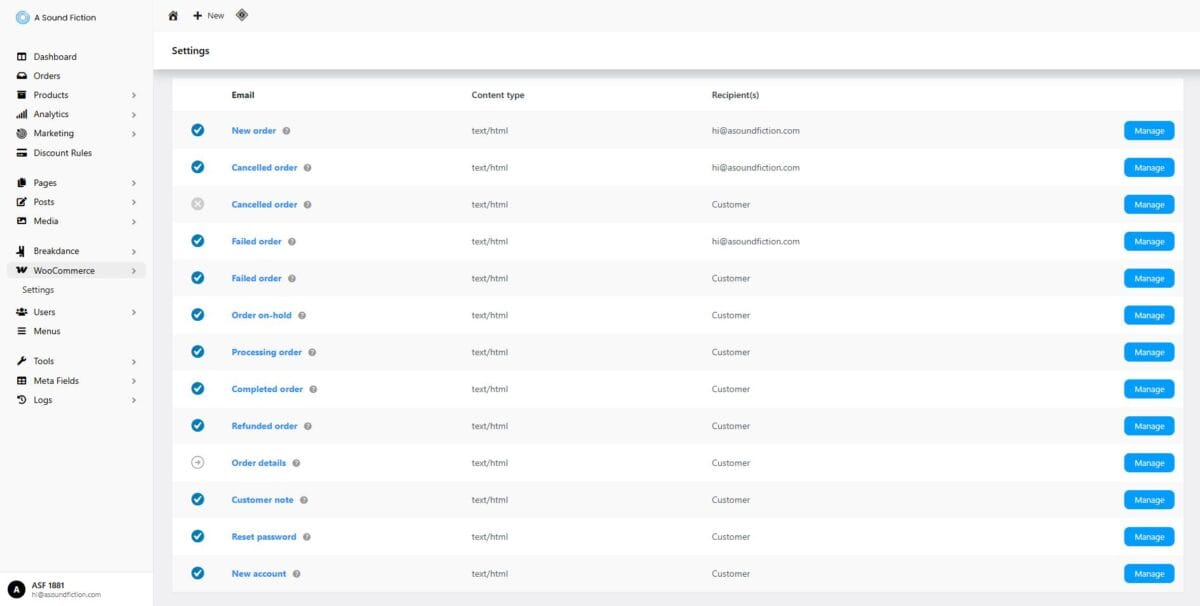
Task: Click Manage for the Completed order email
Action: point(1148,388)
